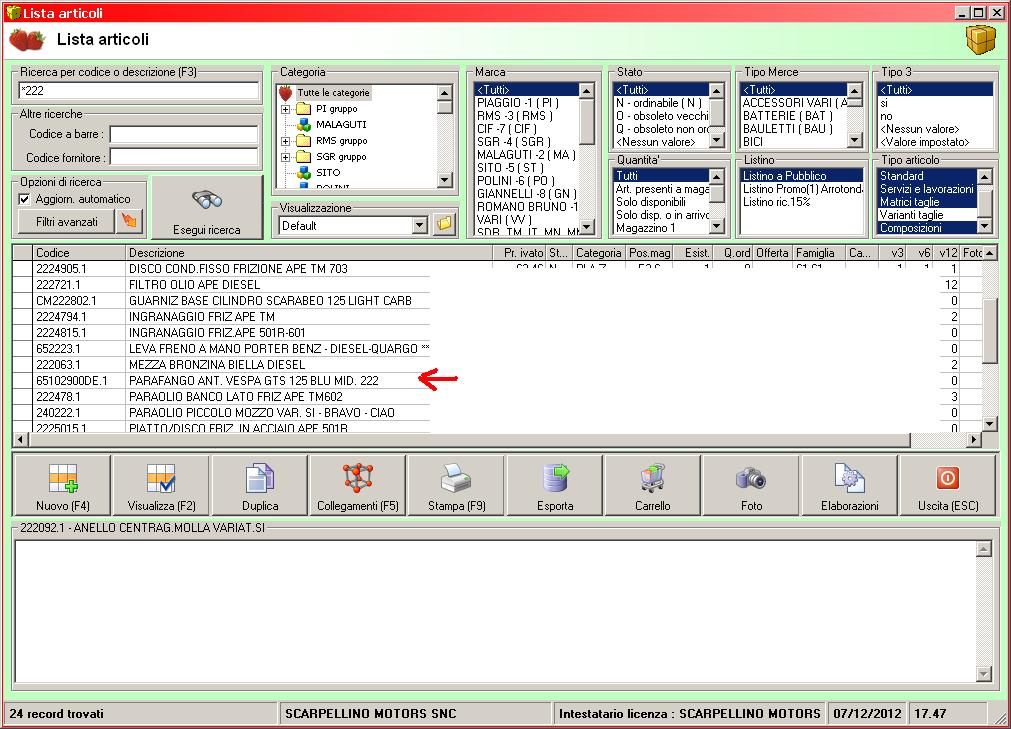Image resolution: width=1011 pixels, height=729 pixels.
Task: Expand the SGR gruppo tree node
Action: coord(286,157)
